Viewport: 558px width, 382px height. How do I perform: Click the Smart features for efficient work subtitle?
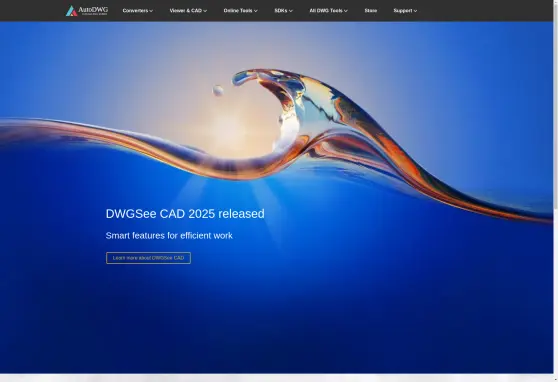169,236
